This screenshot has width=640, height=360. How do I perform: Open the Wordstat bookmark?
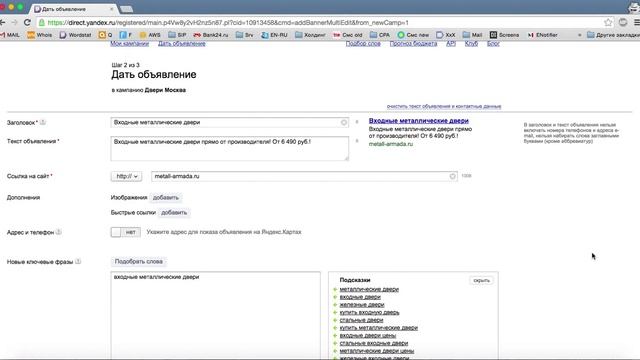76,35
